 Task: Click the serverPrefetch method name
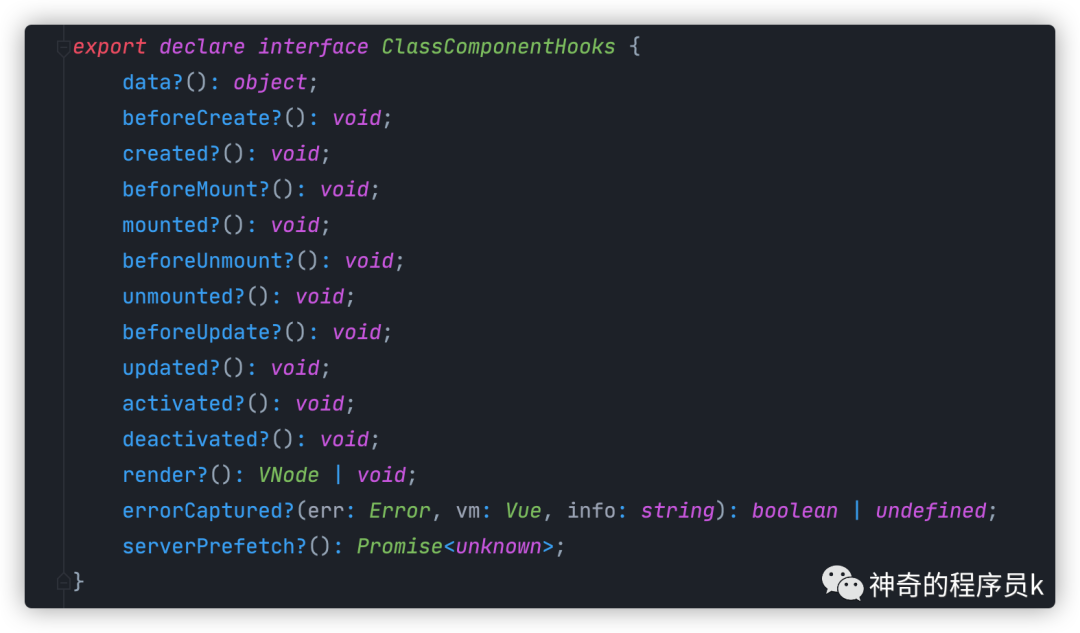tap(209, 547)
